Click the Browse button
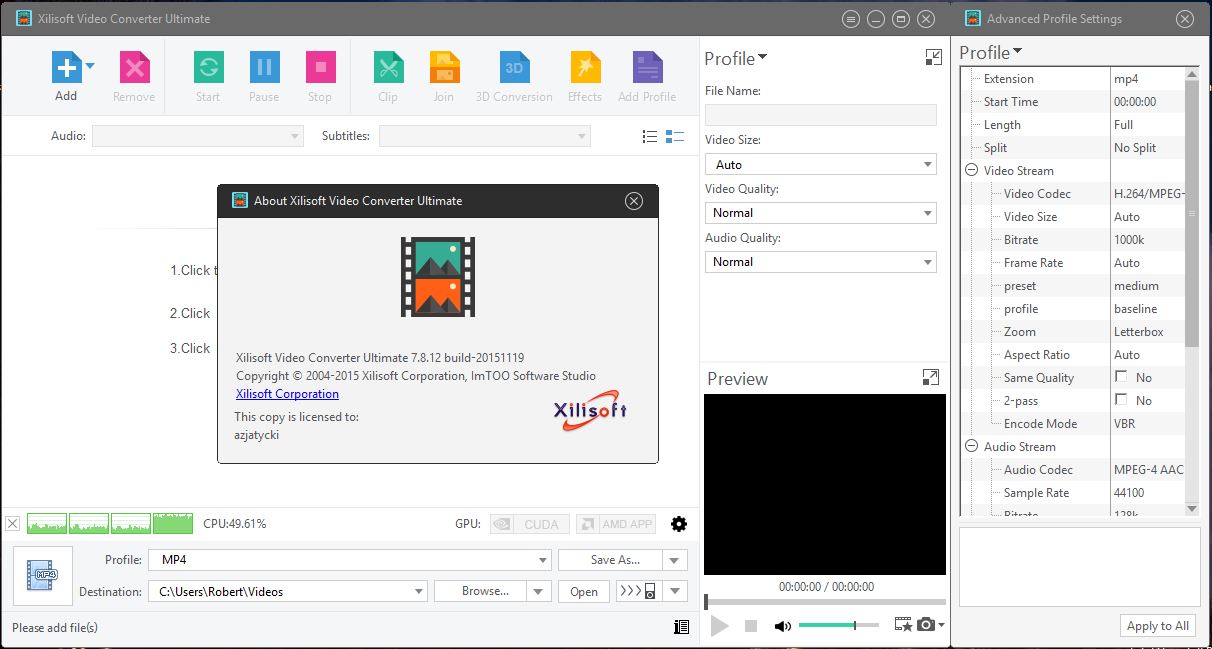The height and width of the screenshot is (649, 1212). 481,591
